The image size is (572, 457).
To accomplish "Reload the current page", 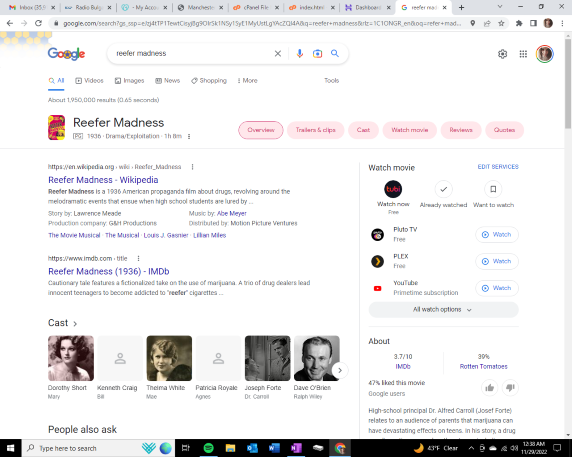I will [x=38, y=23].
